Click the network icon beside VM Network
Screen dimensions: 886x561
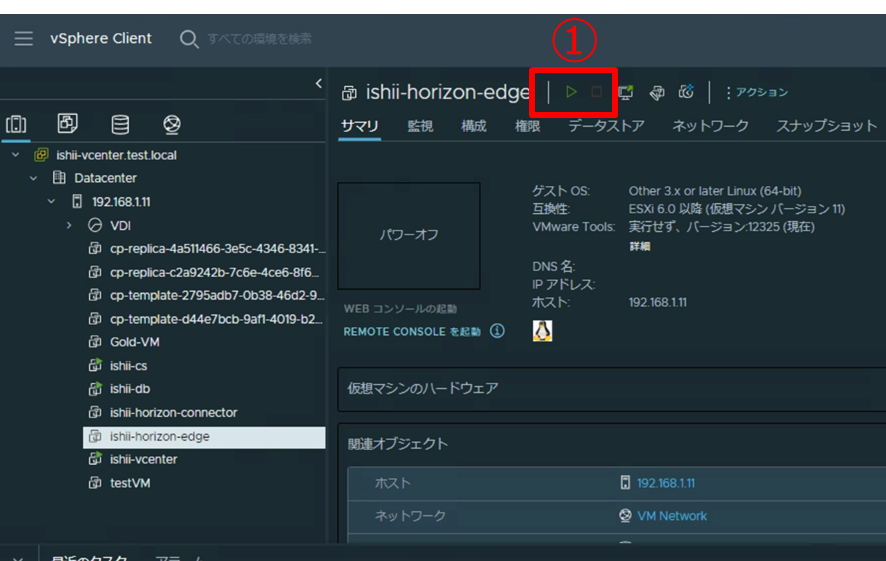tap(625, 515)
